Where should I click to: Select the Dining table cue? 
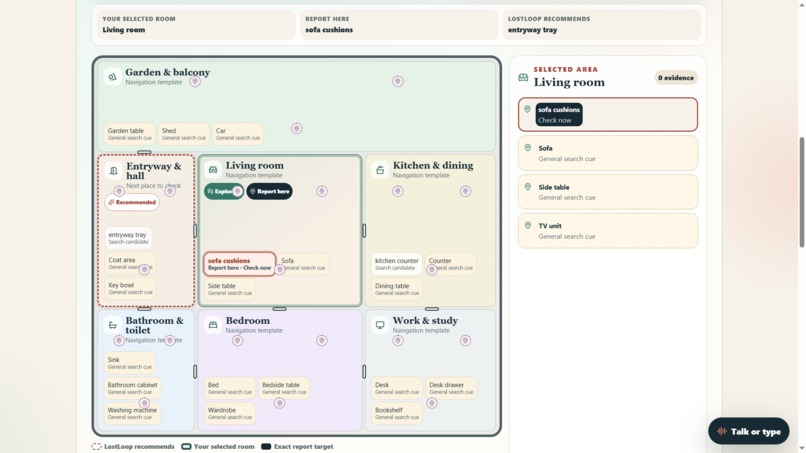pos(396,289)
